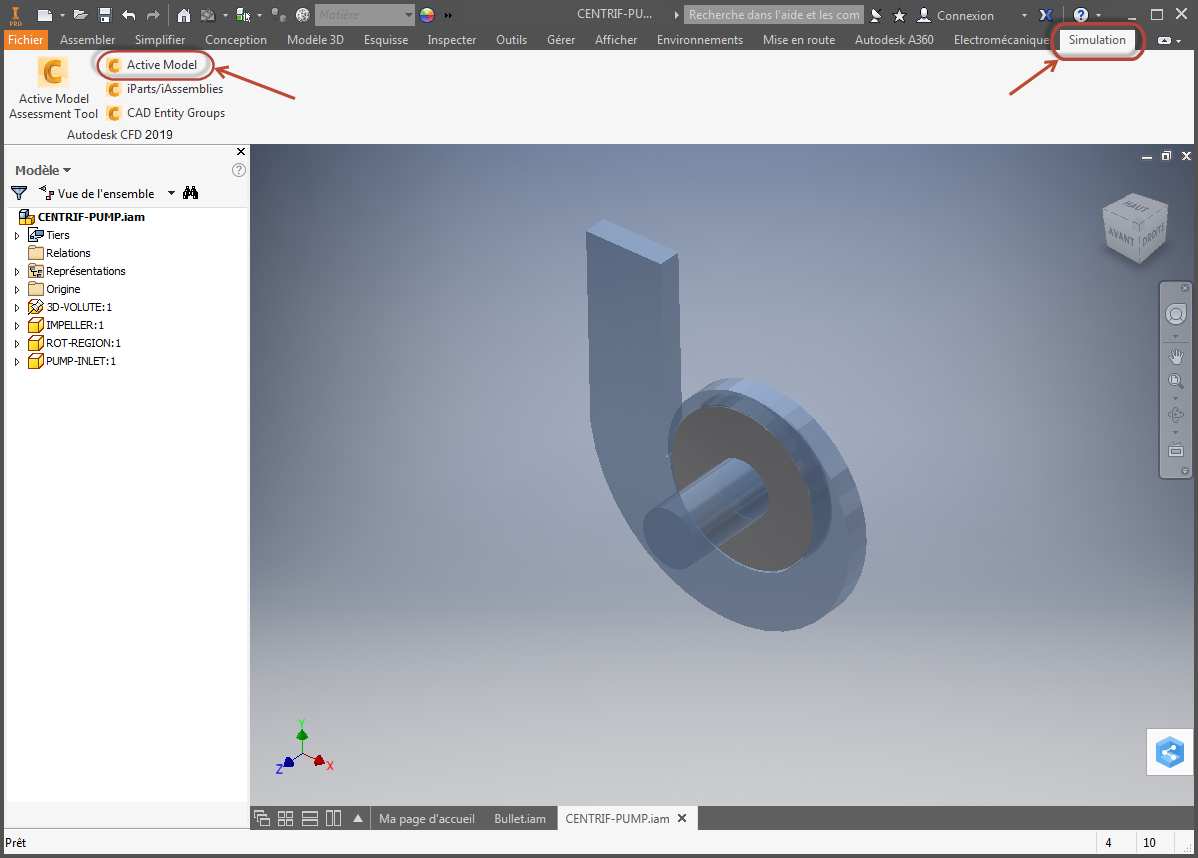This screenshot has width=1198, height=858.
Task: Open the selection priority dropdown arrow
Action: [x=260, y=15]
